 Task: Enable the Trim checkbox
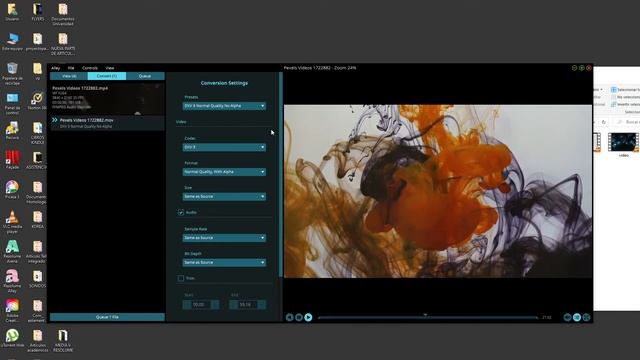coord(181,278)
